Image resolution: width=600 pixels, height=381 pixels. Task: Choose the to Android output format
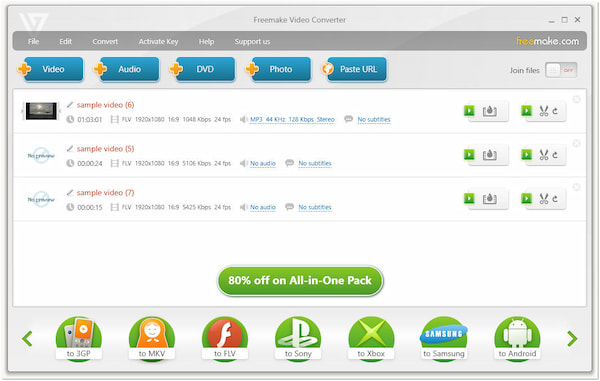(517, 339)
